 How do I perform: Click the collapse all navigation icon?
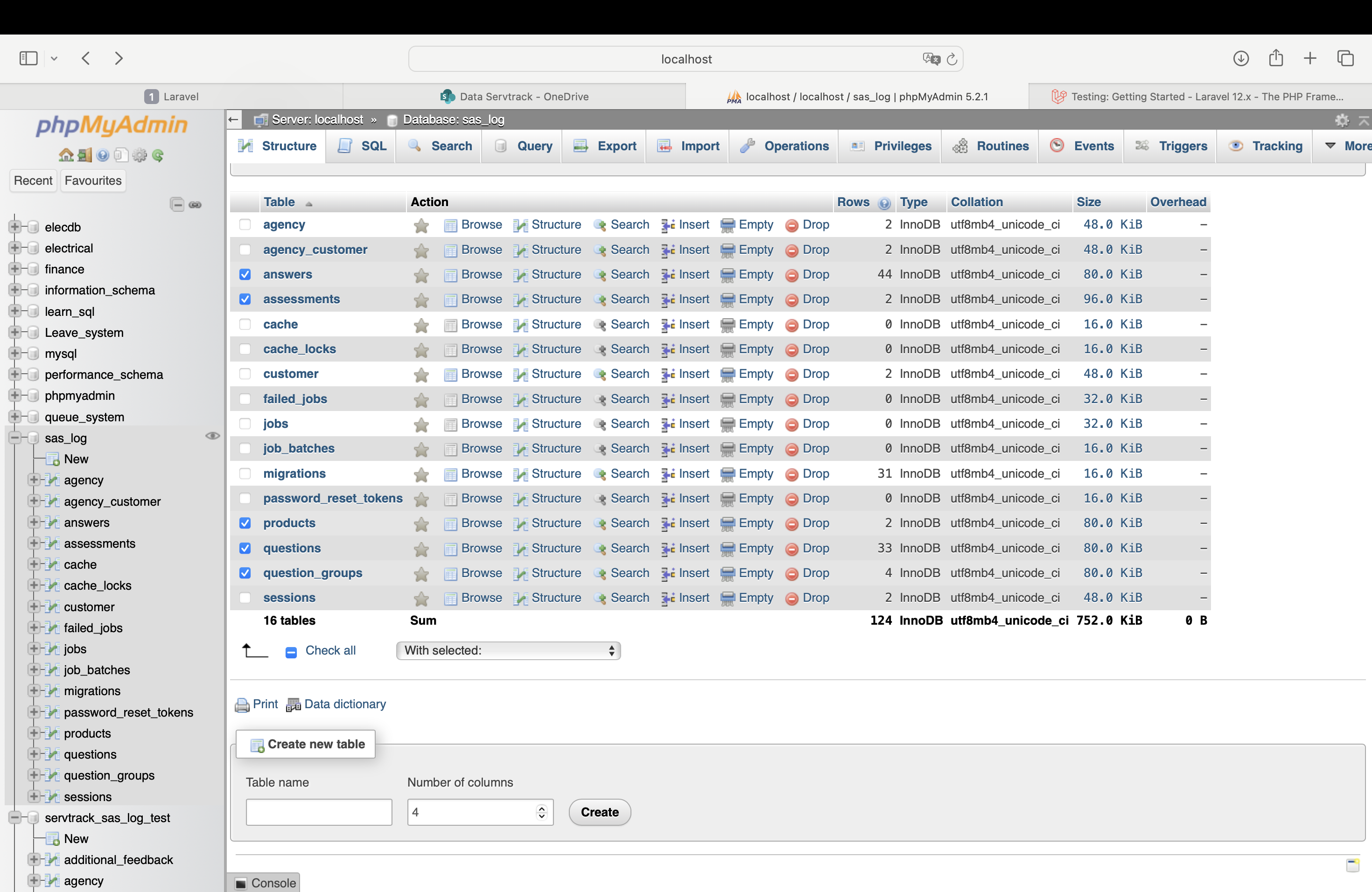pos(177,204)
